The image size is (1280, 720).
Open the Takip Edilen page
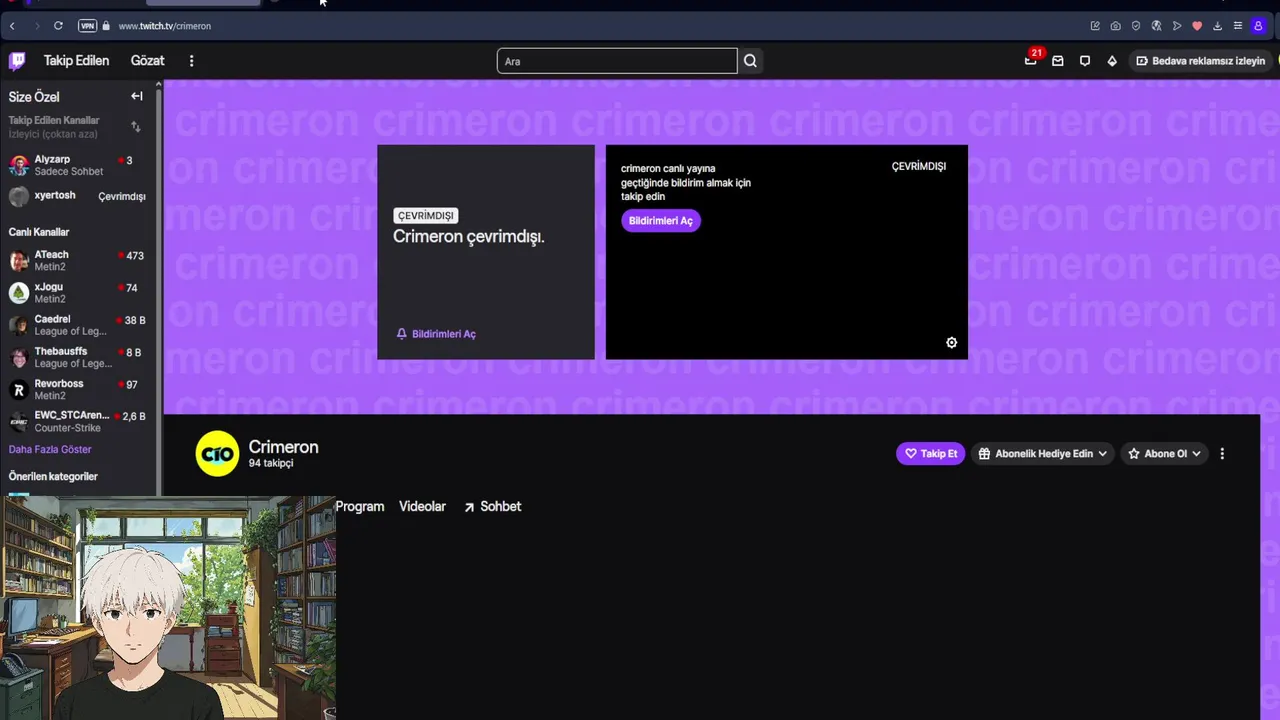click(x=76, y=61)
